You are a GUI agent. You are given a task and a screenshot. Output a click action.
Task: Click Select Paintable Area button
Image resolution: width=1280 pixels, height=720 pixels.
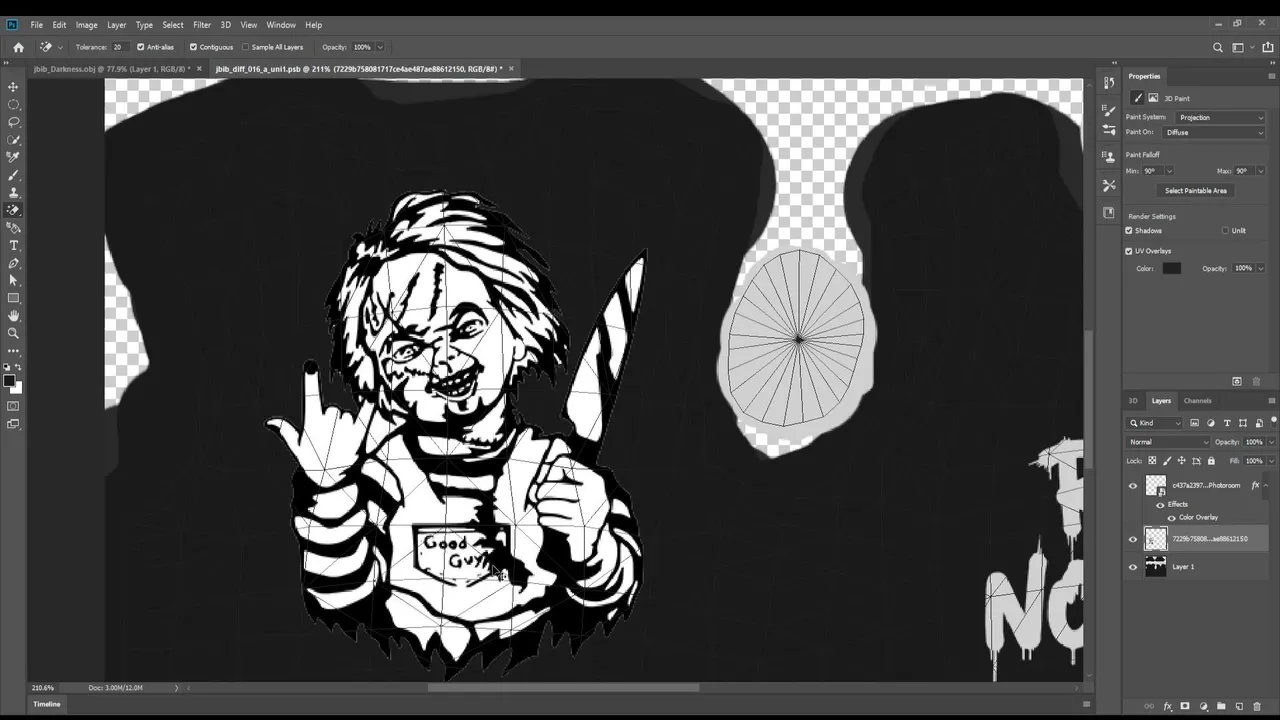pos(1195,191)
